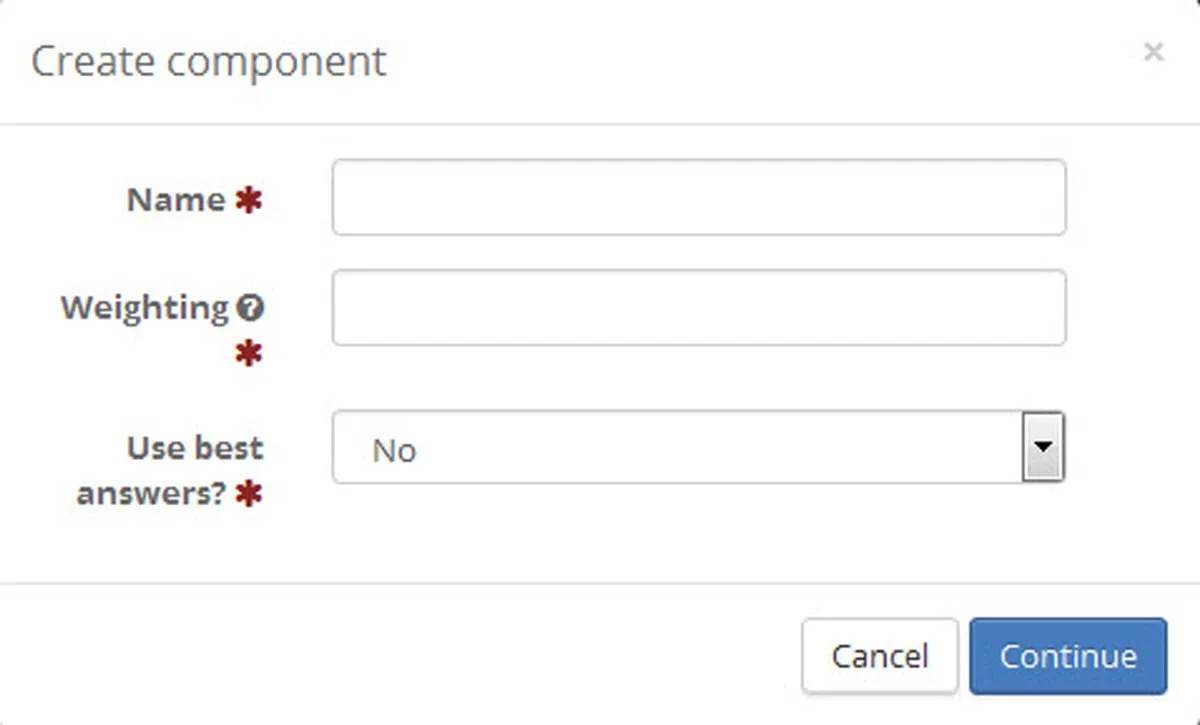The height and width of the screenshot is (725, 1200).
Task: Click inside the Weighting text field
Action: (x=698, y=308)
